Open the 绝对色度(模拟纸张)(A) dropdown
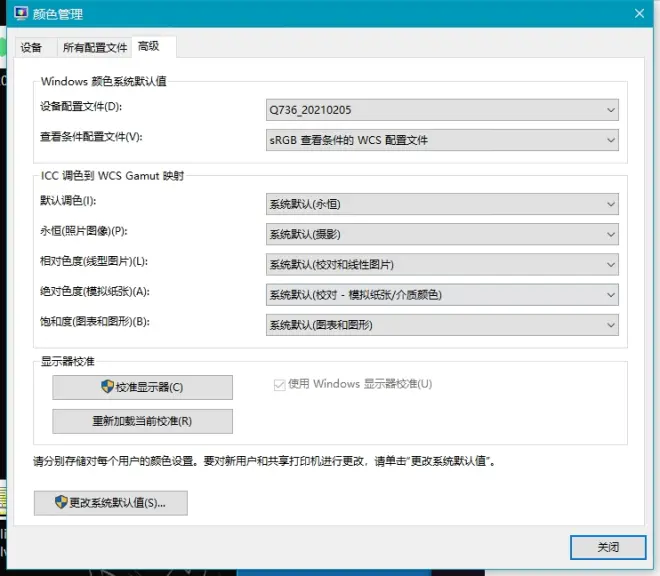The width and height of the screenshot is (660, 576). 442,295
